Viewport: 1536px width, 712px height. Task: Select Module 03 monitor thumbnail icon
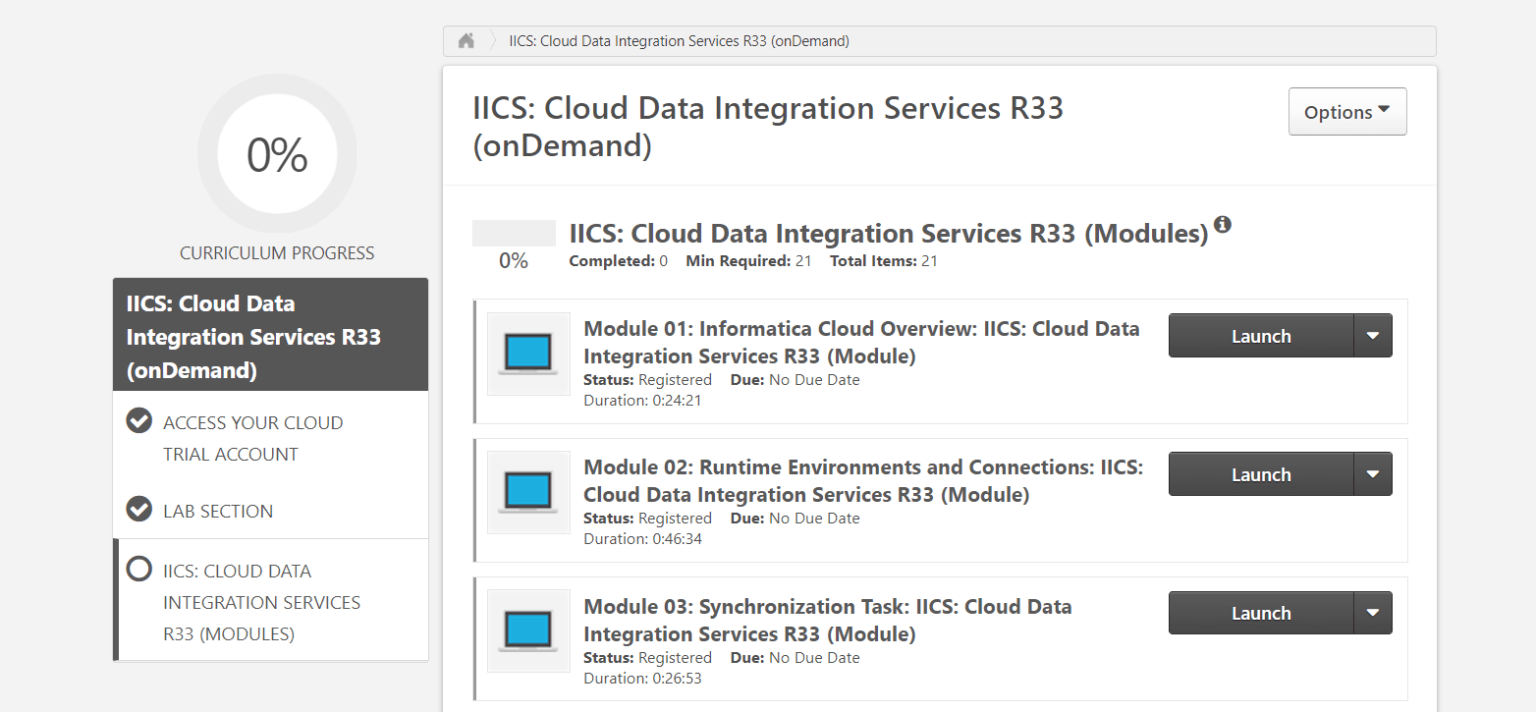(528, 631)
